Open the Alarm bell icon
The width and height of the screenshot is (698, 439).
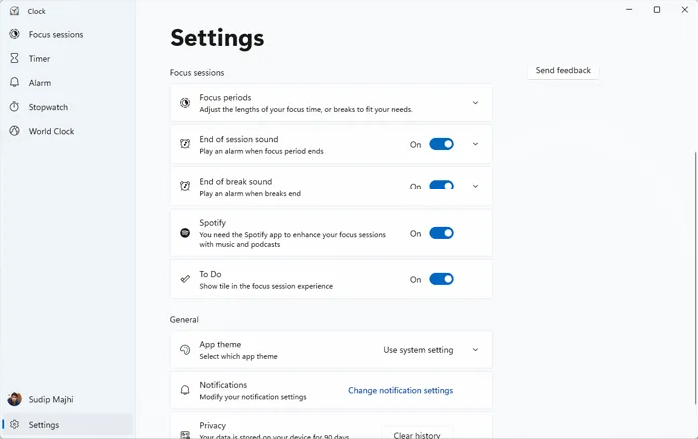click(x=15, y=83)
